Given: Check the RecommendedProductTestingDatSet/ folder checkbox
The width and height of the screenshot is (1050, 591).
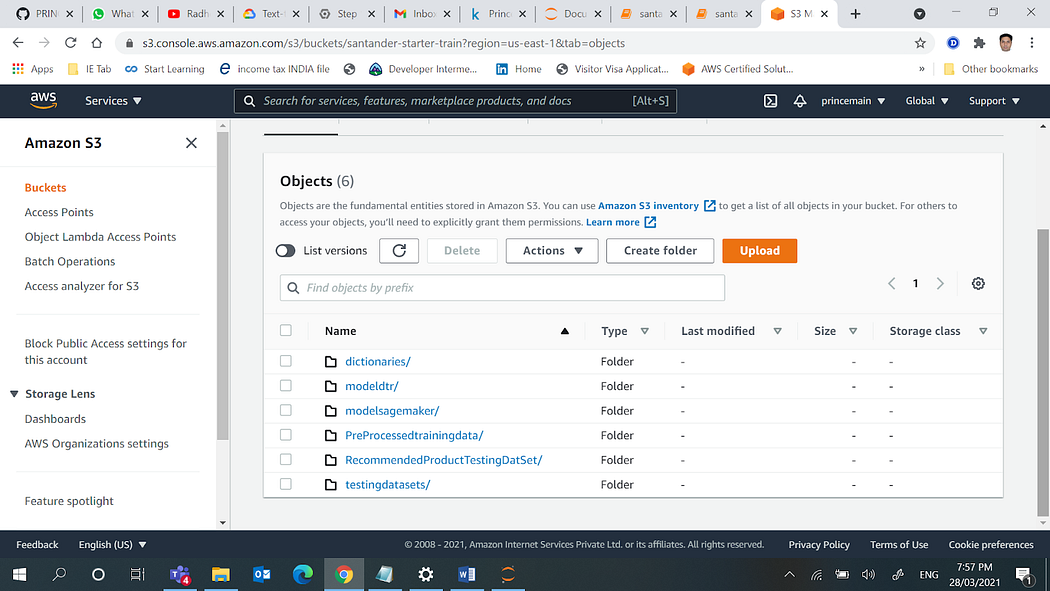Looking at the screenshot, I should pos(286,459).
